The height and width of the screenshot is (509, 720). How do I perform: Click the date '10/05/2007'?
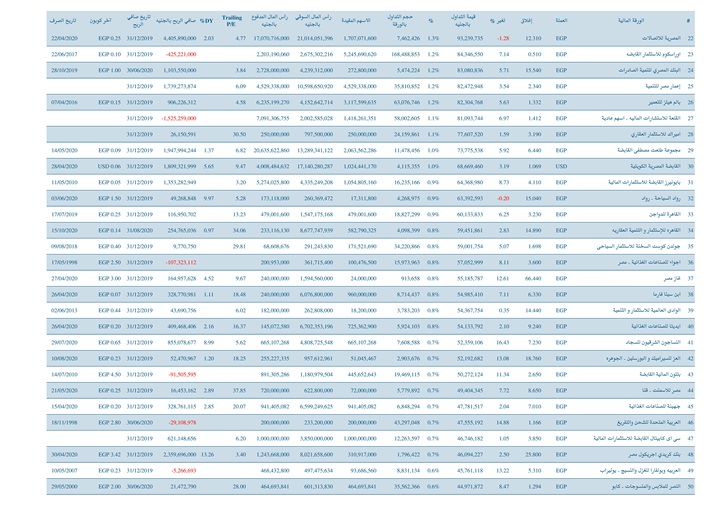(x=64, y=471)
